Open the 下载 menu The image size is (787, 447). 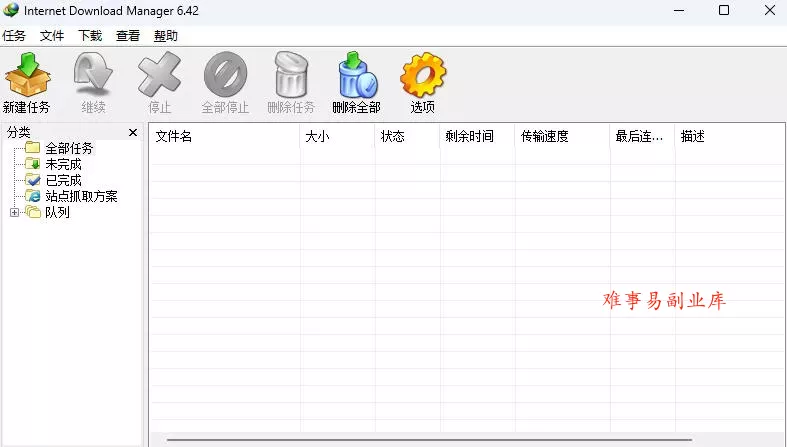[x=90, y=36]
